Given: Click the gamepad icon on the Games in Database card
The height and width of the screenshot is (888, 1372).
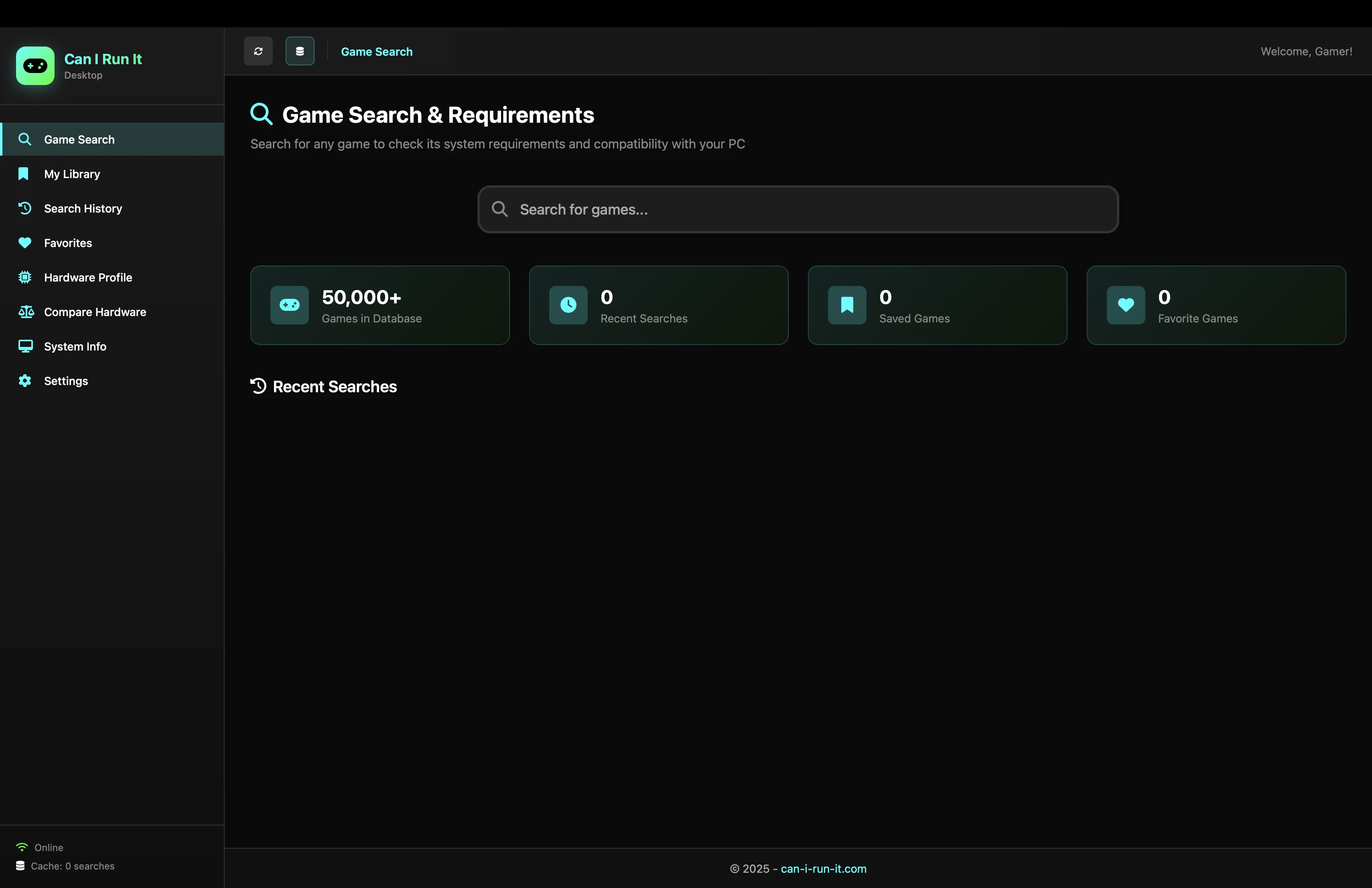Looking at the screenshot, I should (289, 305).
